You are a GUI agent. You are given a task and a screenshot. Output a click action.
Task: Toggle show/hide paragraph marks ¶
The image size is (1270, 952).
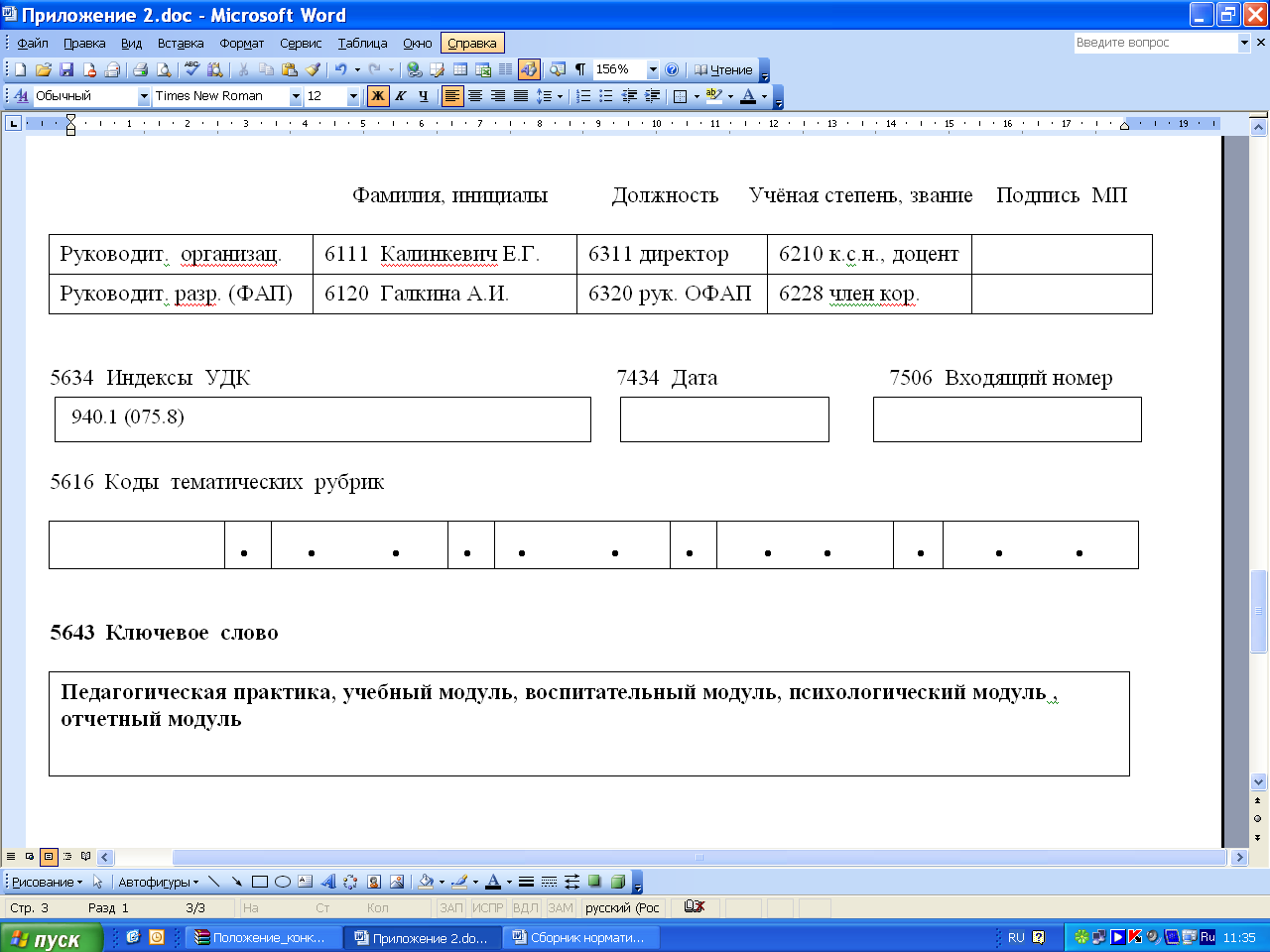[x=580, y=69]
